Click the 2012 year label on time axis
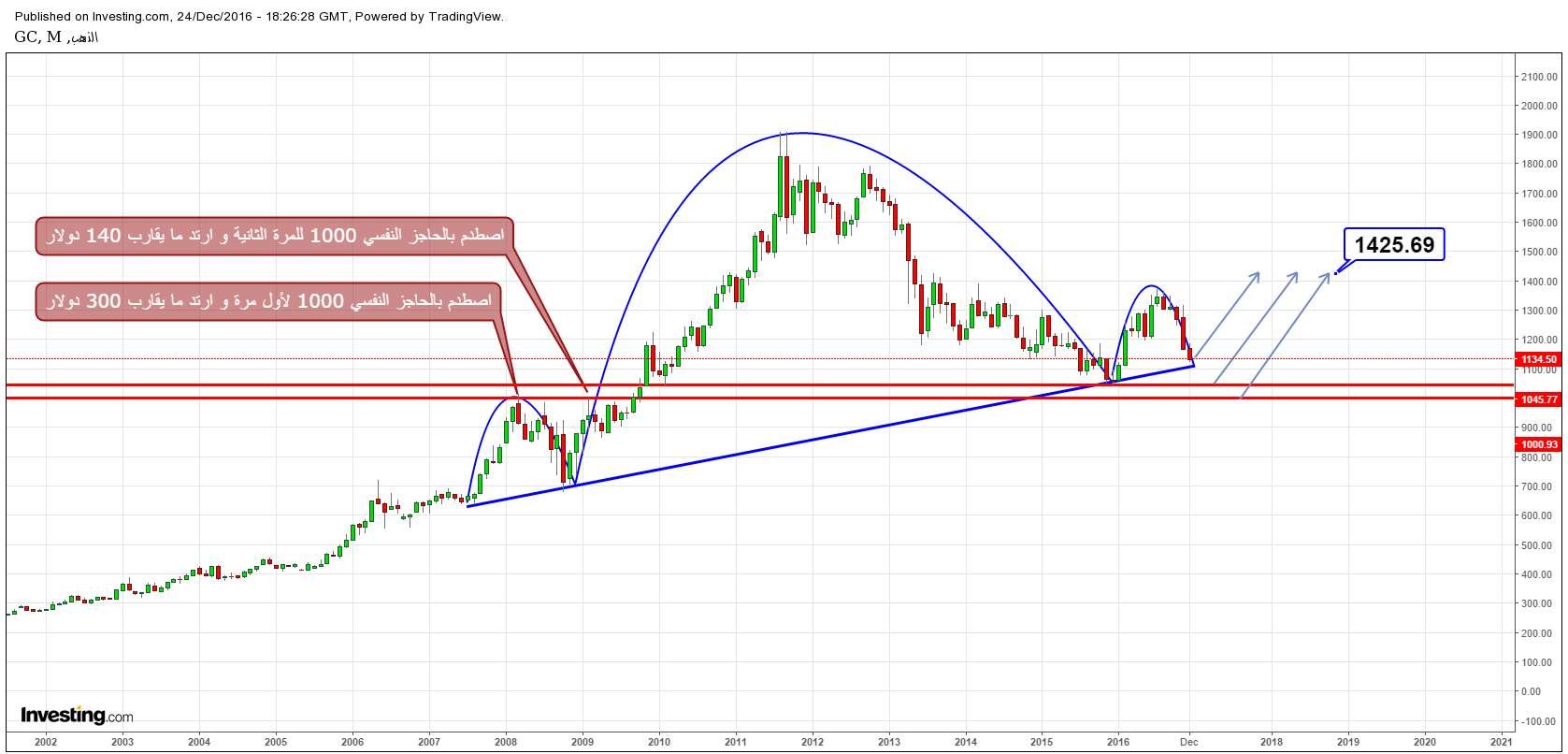 tap(813, 741)
